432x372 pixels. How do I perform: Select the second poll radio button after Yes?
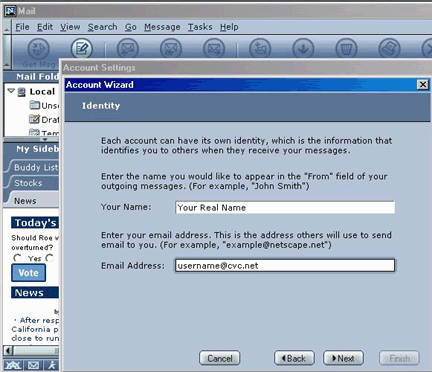point(50,258)
